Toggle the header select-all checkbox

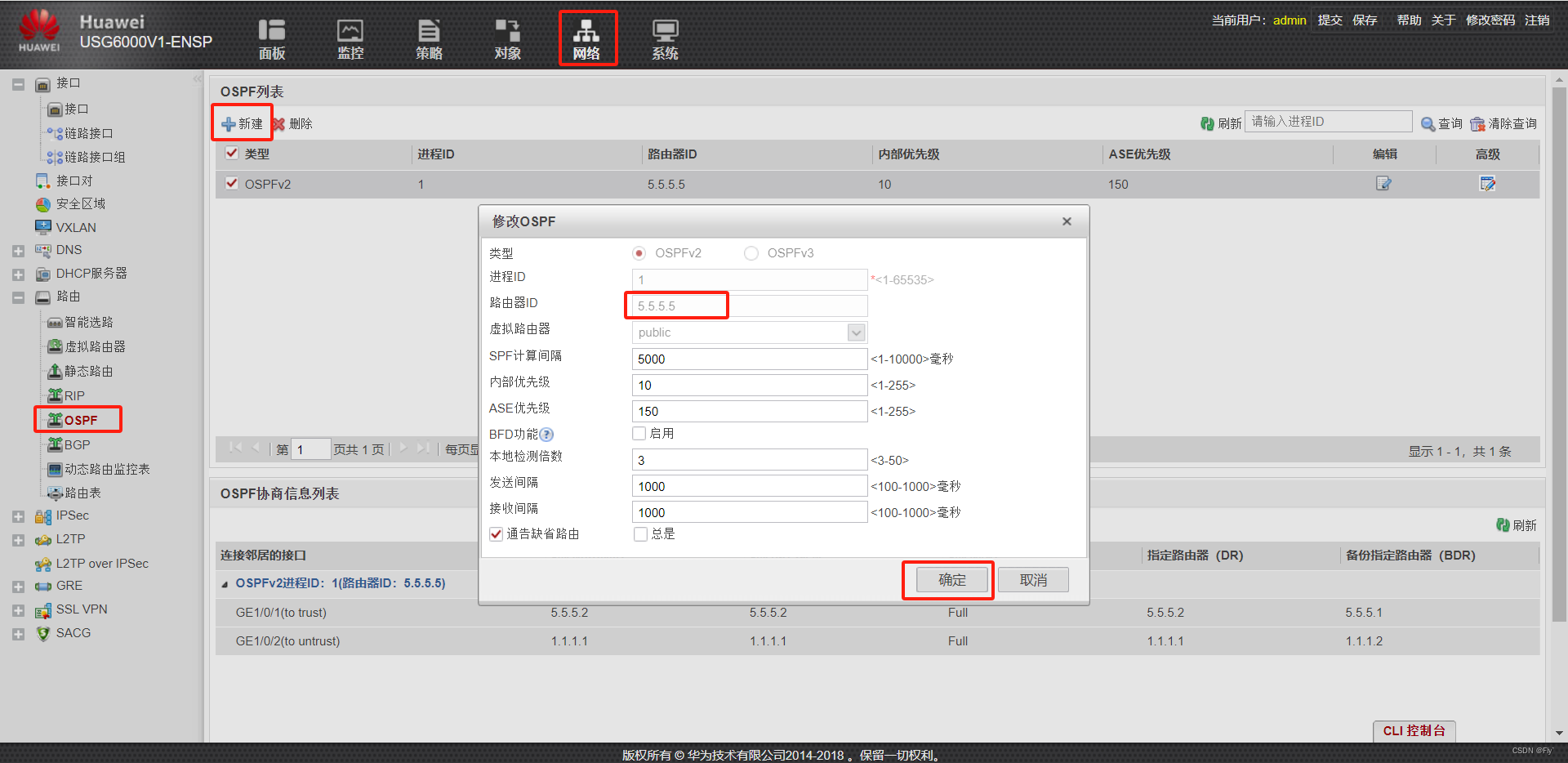tap(232, 153)
